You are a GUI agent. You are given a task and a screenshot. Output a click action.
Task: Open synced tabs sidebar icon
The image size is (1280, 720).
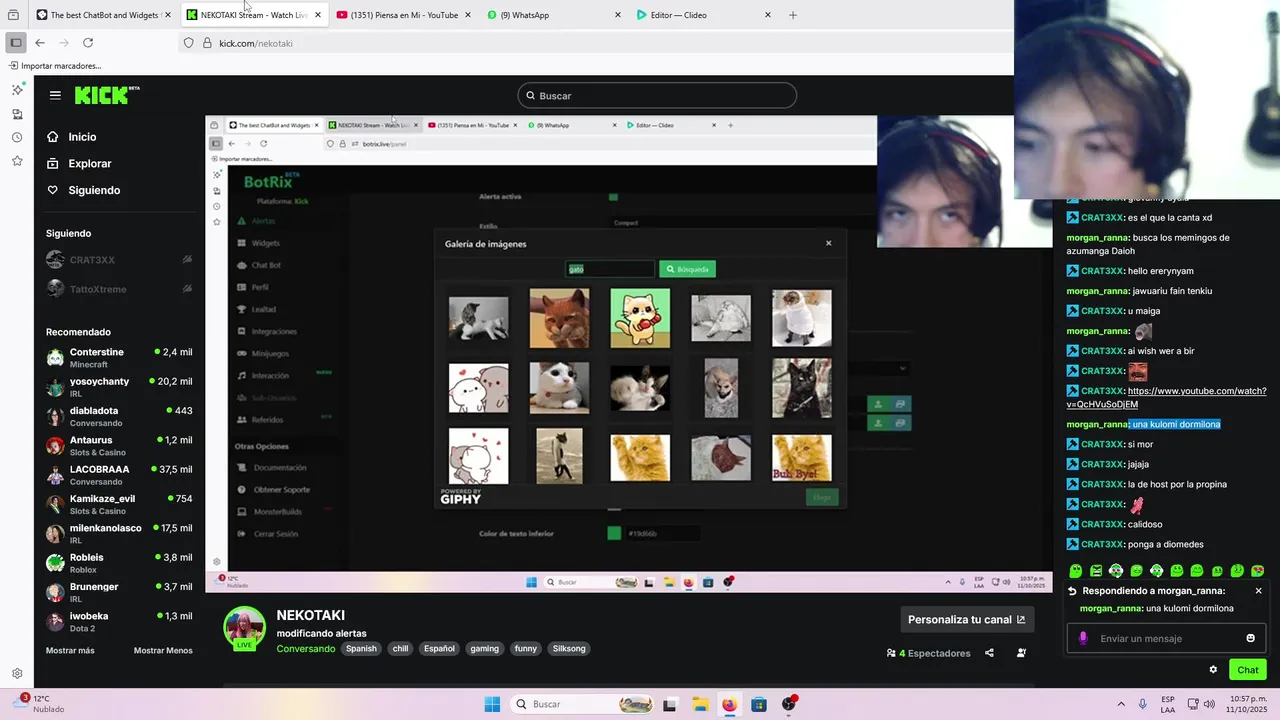(x=17, y=114)
